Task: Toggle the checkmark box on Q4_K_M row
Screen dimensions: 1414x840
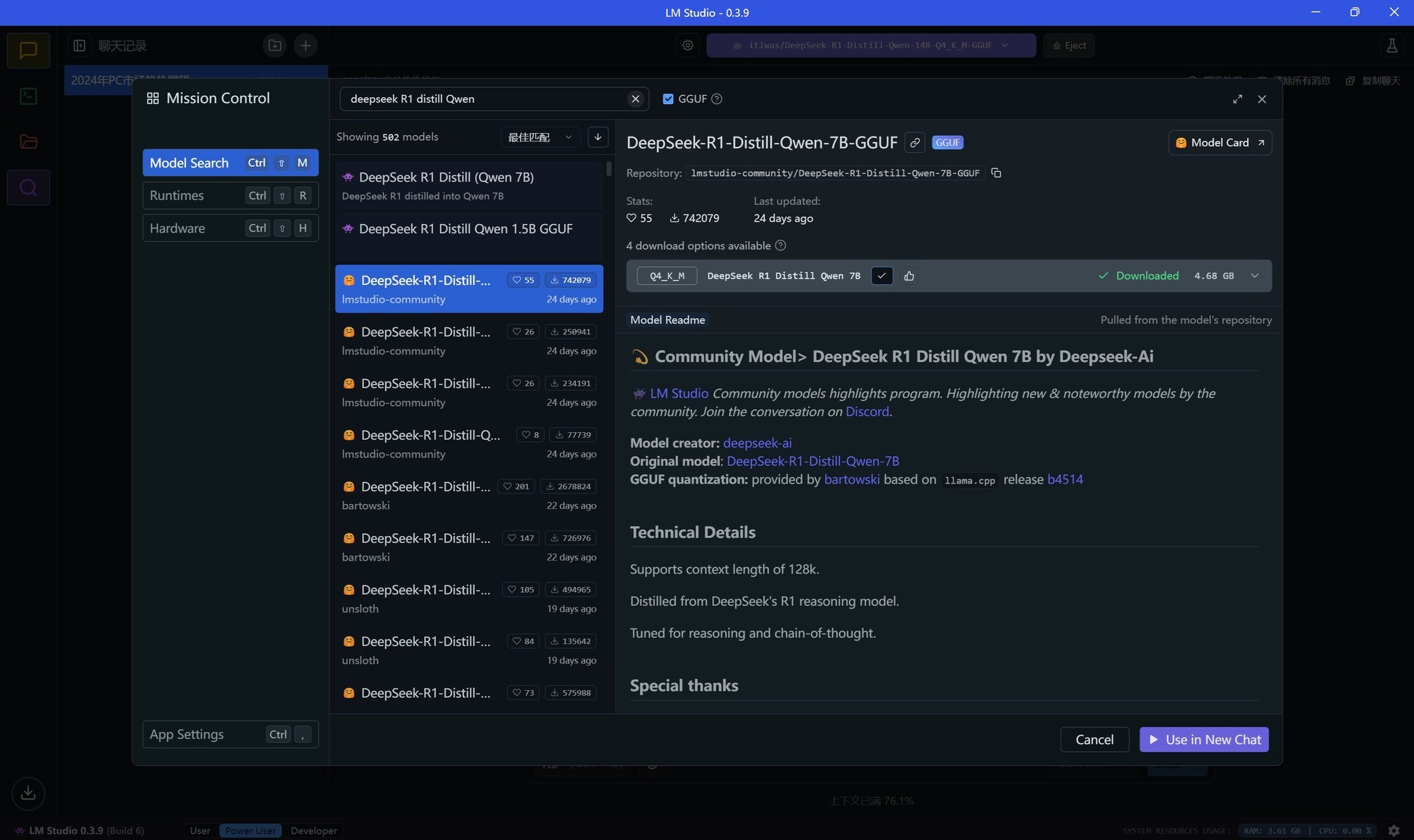Action: point(882,276)
